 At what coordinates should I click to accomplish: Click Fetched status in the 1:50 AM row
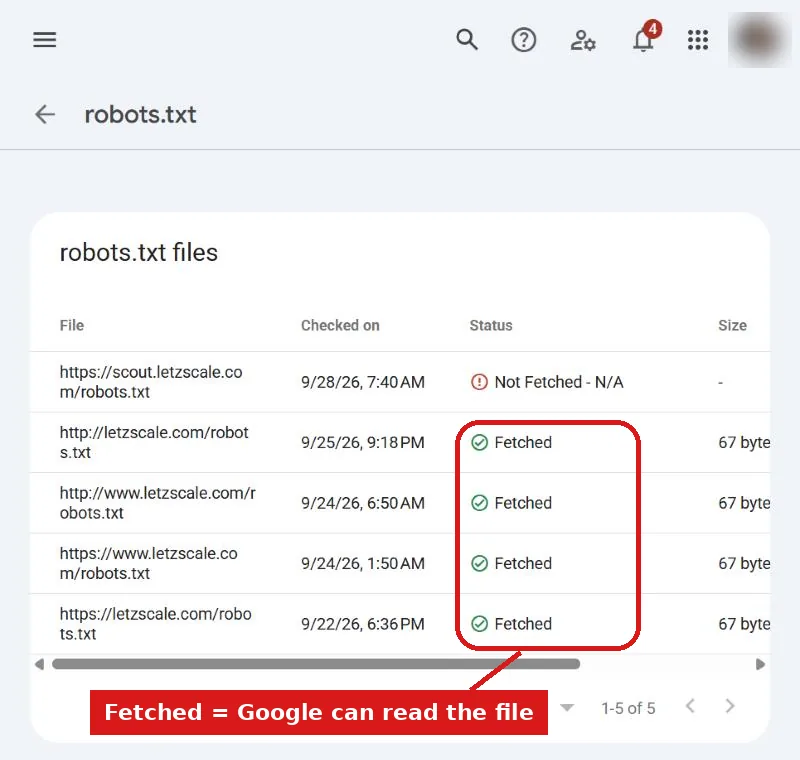pyautogui.click(x=523, y=563)
